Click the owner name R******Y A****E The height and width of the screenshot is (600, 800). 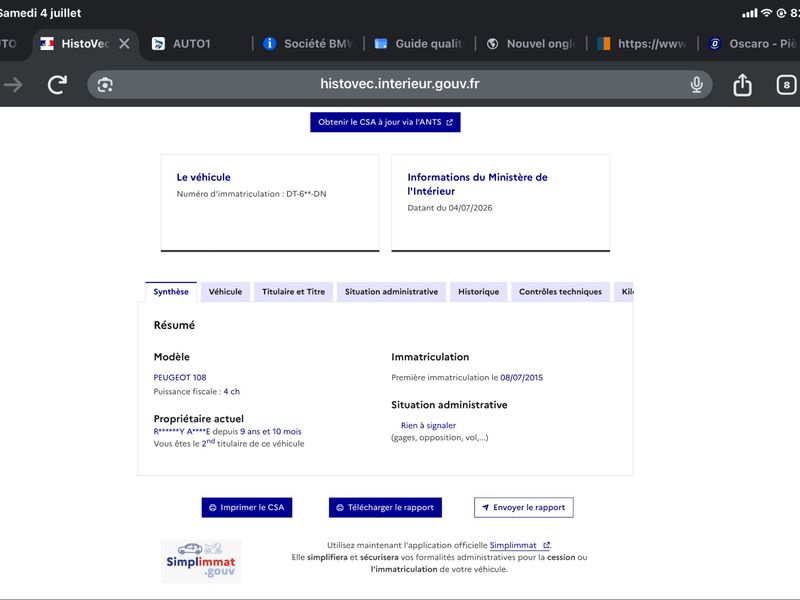point(182,432)
